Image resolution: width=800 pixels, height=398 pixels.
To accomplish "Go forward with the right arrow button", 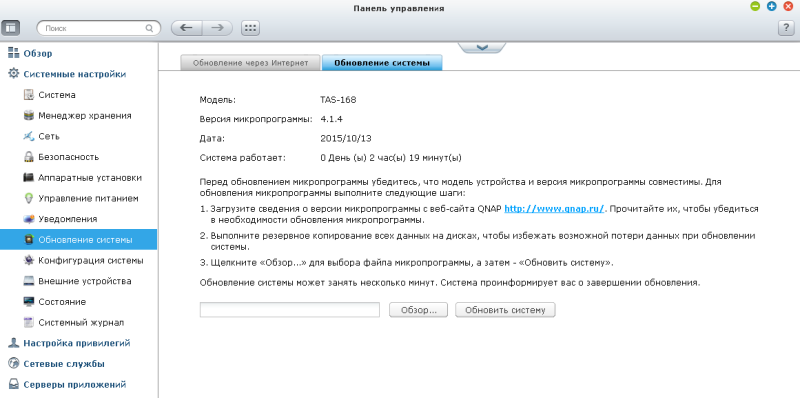I will pos(217,28).
